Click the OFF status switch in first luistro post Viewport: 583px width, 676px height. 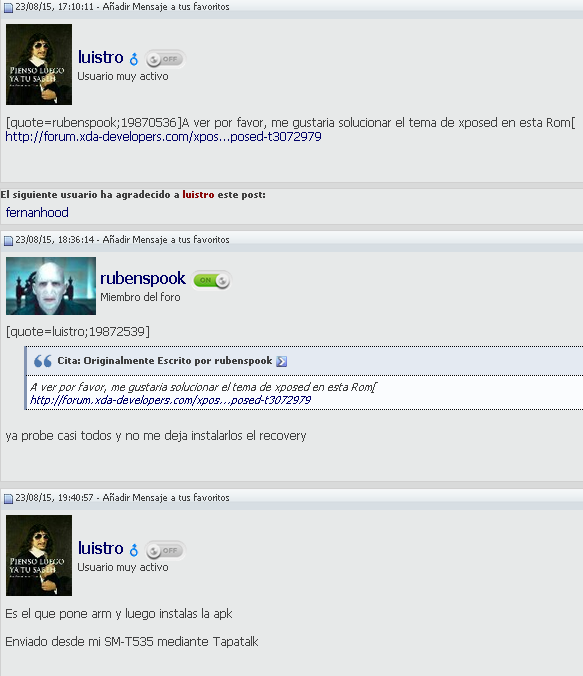(x=165, y=59)
